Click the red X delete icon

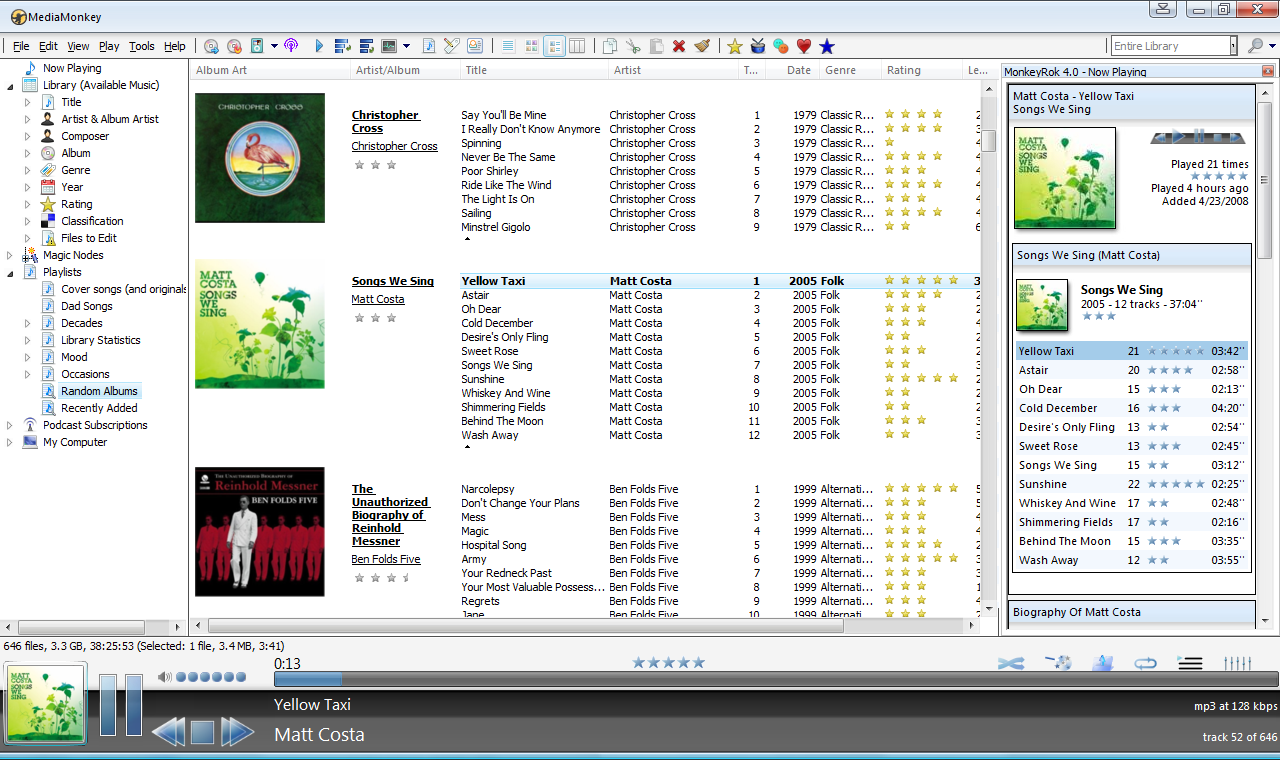(679, 46)
